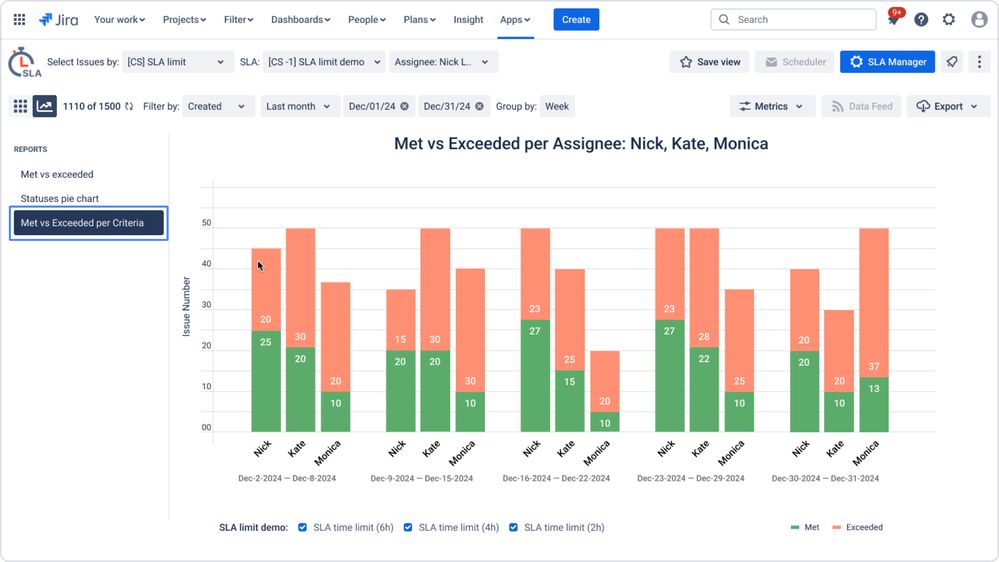Expand the [CS] SLA limit dropdown
This screenshot has height=562, width=999.
(176, 62)
